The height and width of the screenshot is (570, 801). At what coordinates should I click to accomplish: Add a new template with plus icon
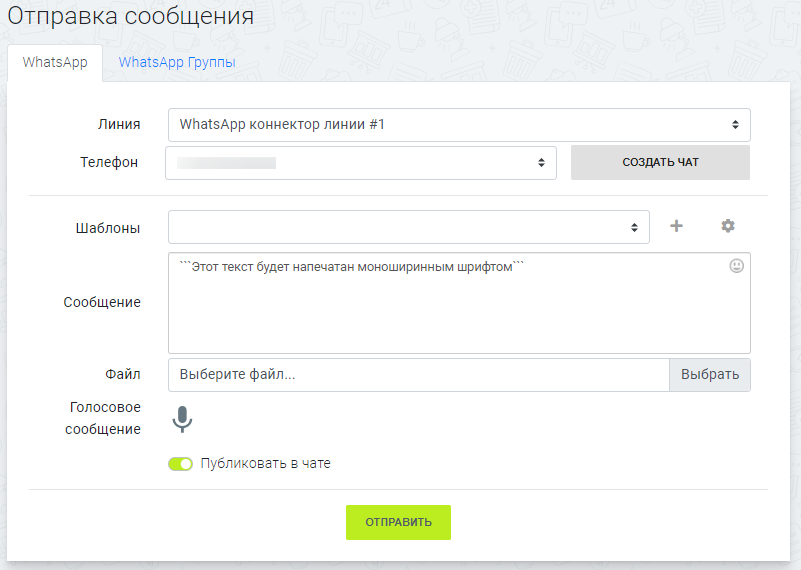(676, 227)
